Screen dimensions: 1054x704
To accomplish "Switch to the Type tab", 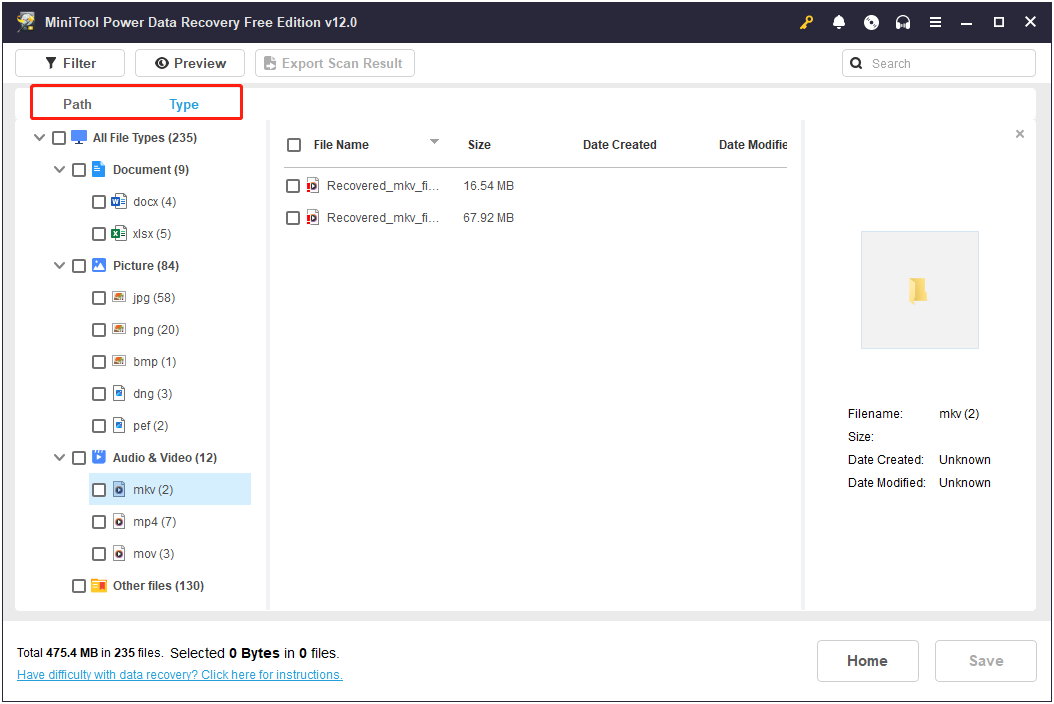I will 184,104.
